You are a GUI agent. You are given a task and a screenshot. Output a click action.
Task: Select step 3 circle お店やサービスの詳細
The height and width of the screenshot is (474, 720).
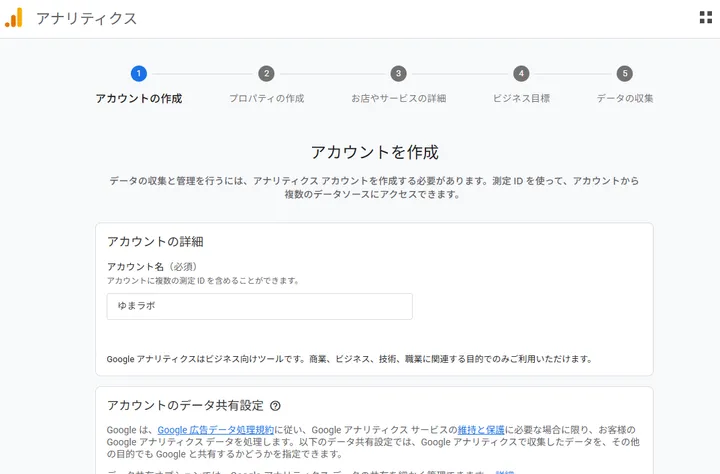tap(399, 73)
